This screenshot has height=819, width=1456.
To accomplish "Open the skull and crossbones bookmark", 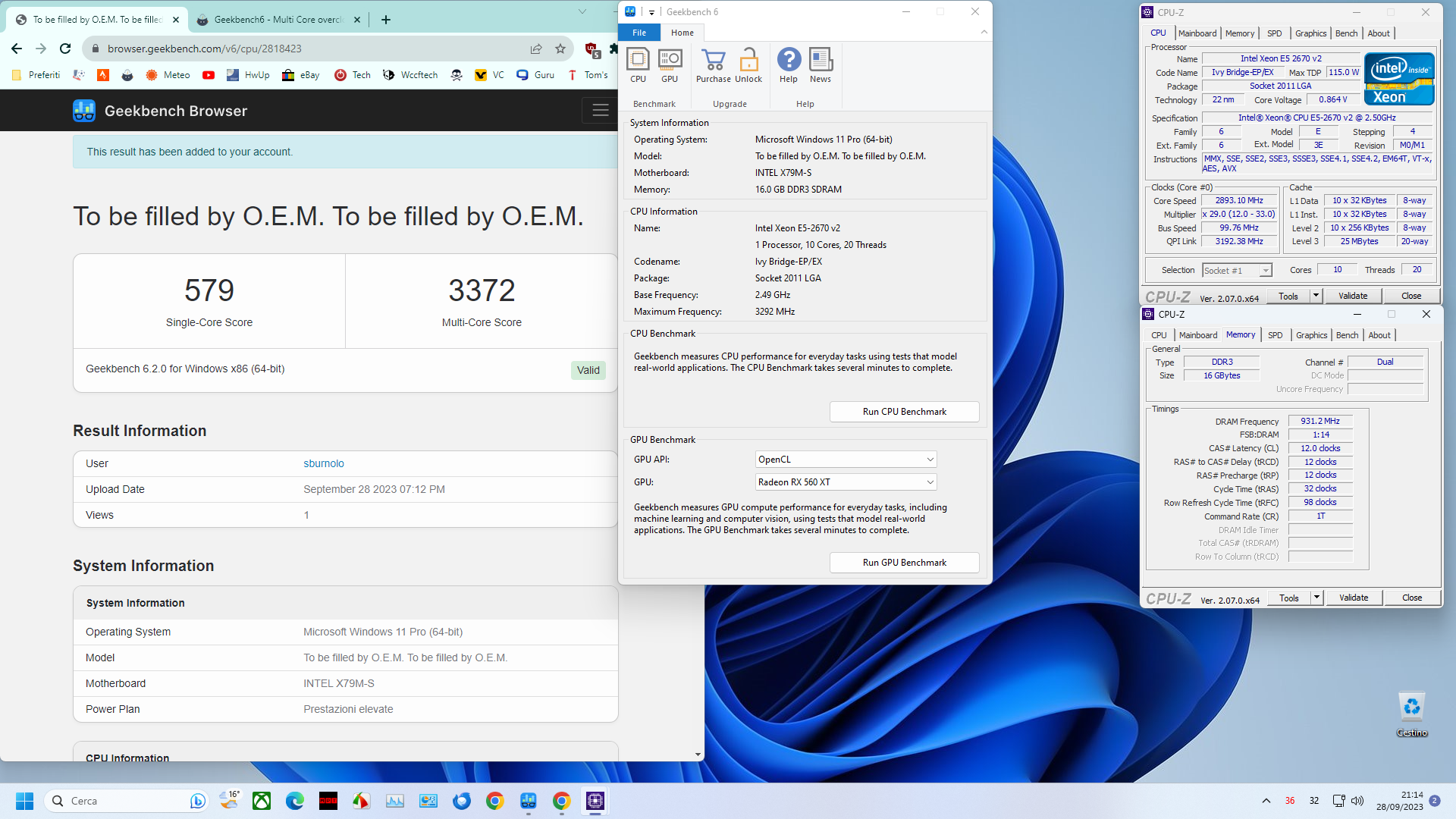I will 457,75.
